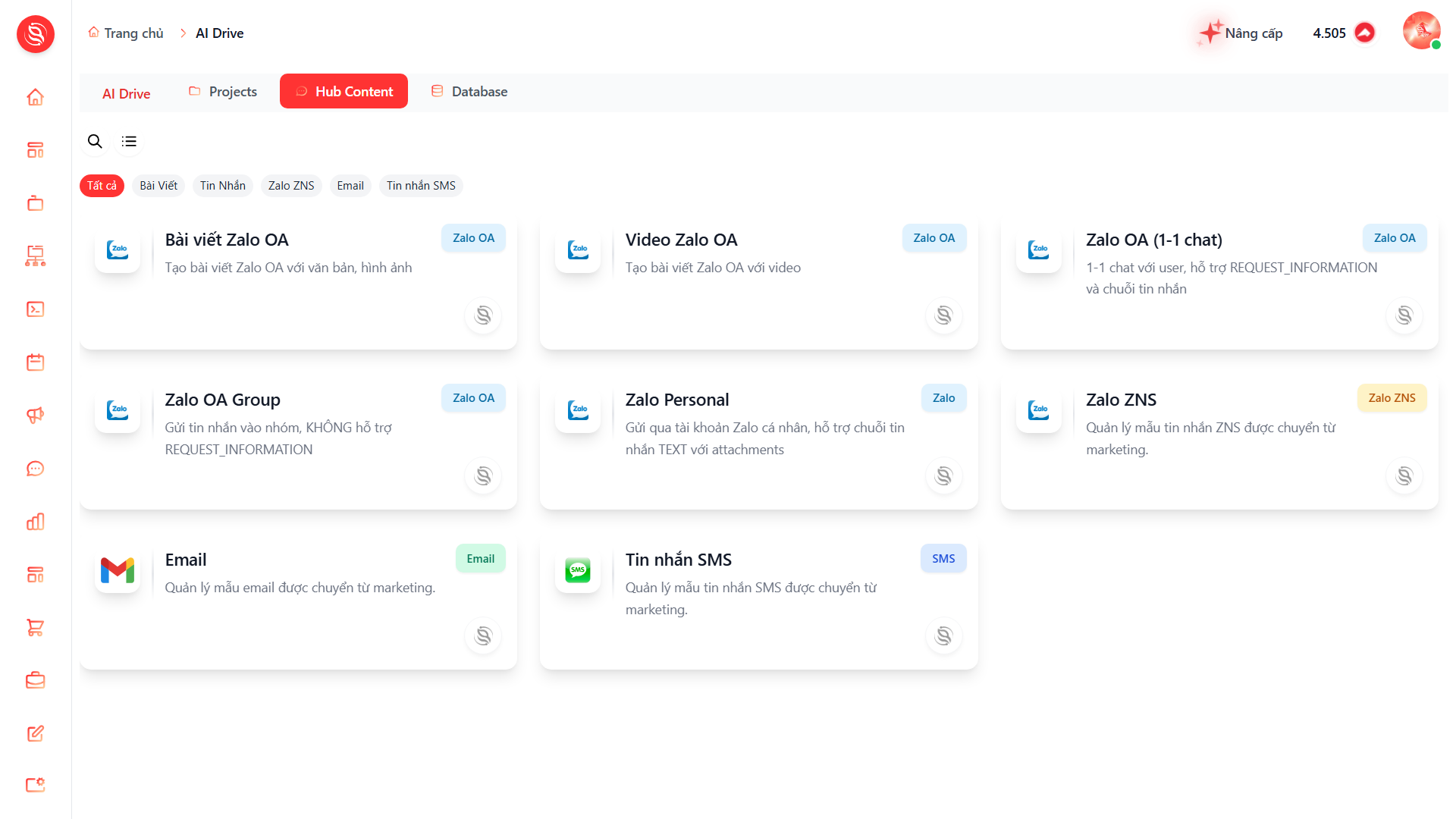Open the Zalo OA (1-1 chat) card title

click(1154, 240)
